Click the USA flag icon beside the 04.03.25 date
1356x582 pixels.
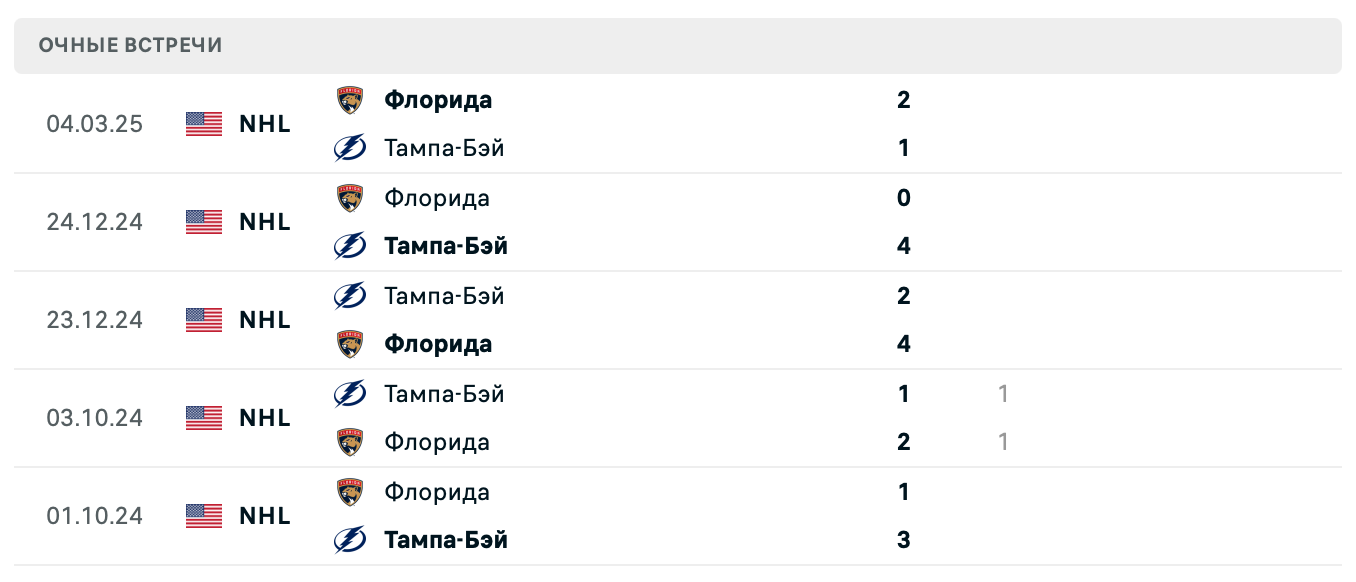[x=202, y=124]
